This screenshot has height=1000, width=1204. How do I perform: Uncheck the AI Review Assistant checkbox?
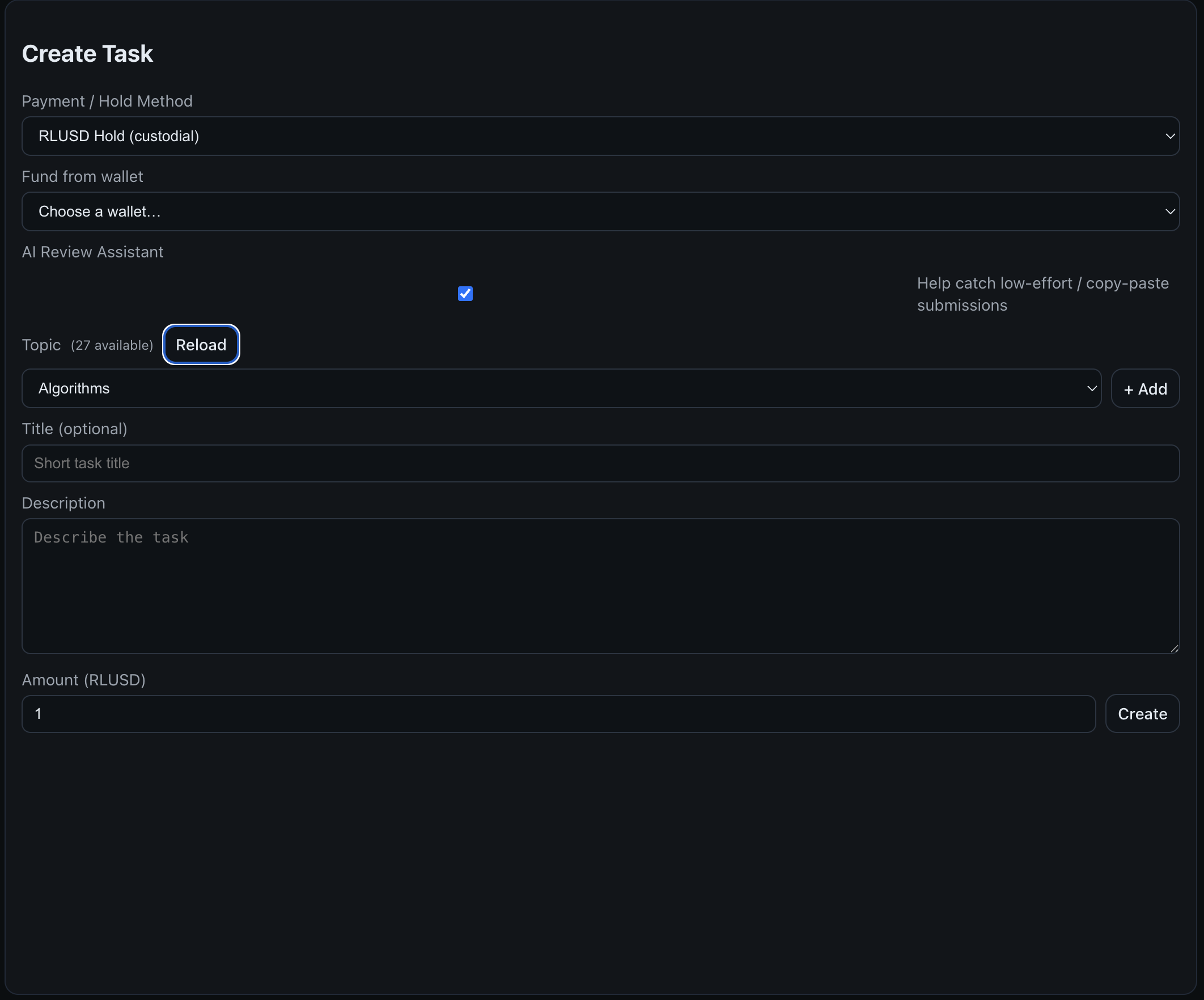click(465, 294)
